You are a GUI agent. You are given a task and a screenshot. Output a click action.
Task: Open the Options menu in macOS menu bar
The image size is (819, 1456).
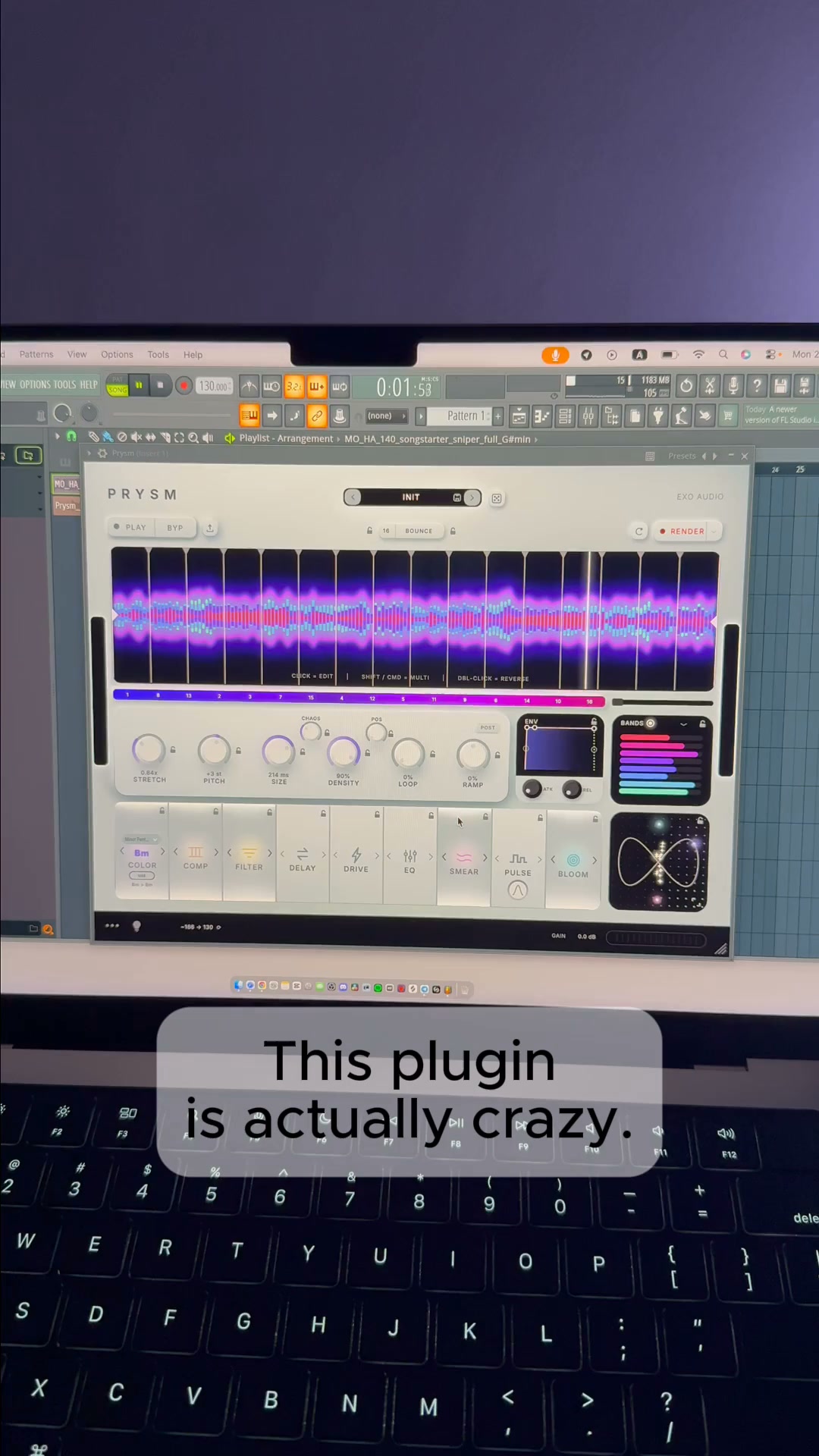pos(117,354)
